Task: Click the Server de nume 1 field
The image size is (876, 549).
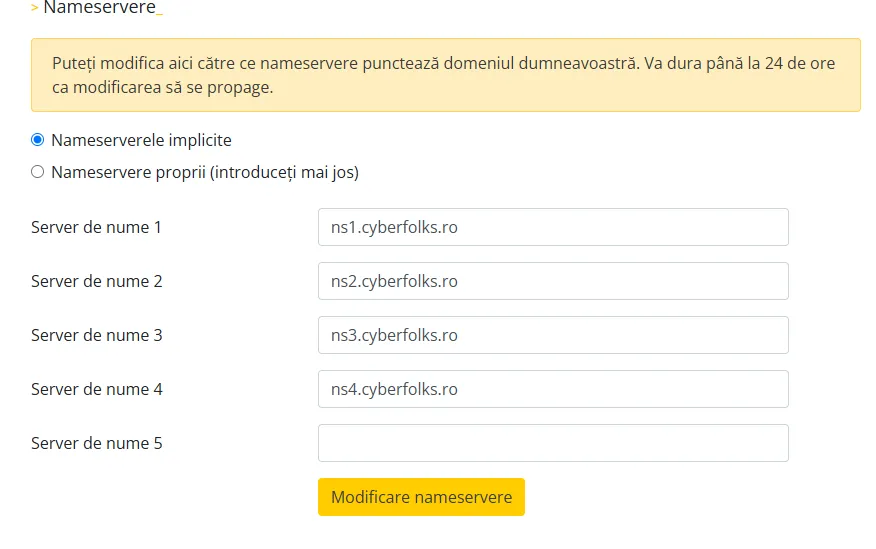Action: (553, 227)
